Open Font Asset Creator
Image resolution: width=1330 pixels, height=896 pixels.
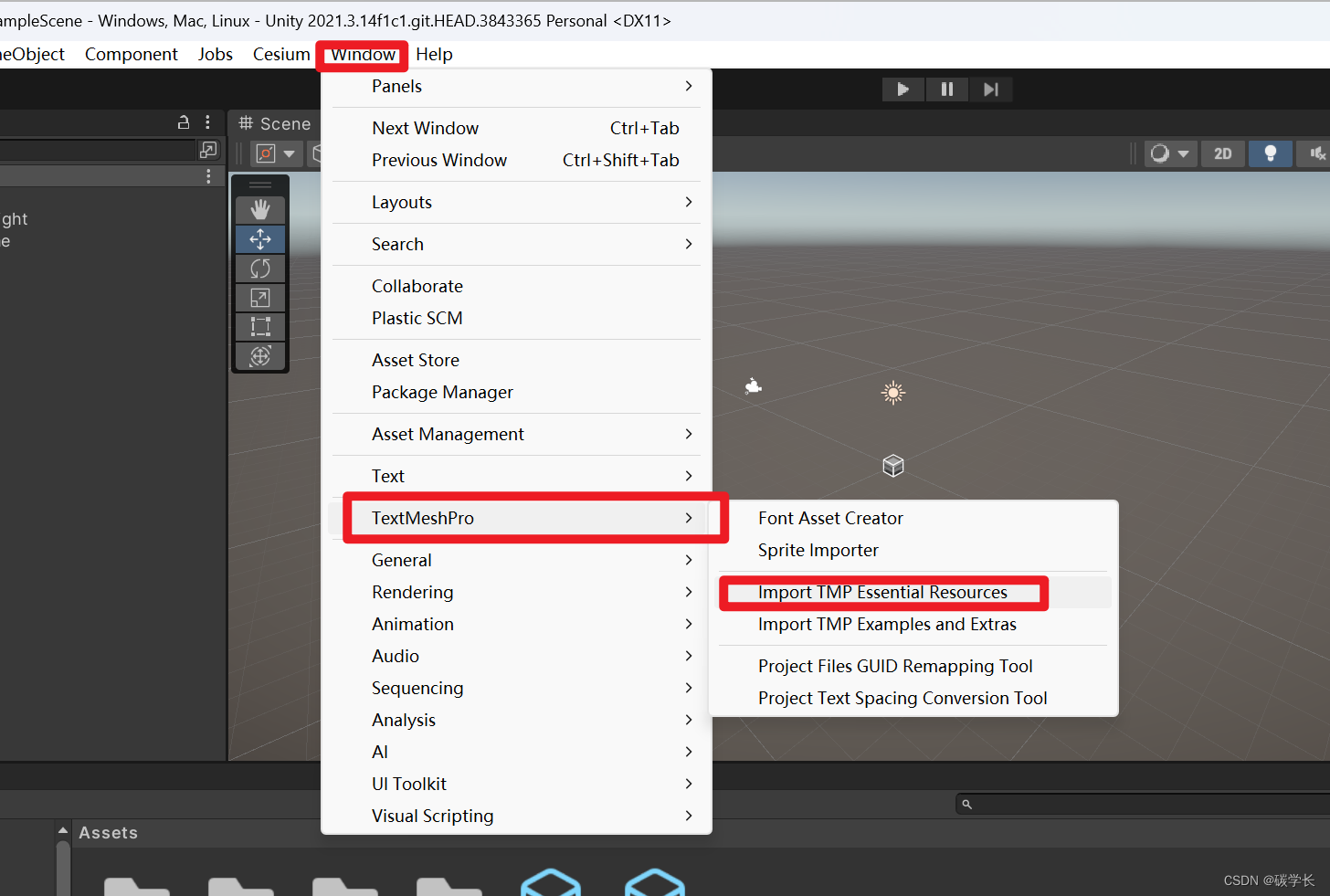(913, 518)
